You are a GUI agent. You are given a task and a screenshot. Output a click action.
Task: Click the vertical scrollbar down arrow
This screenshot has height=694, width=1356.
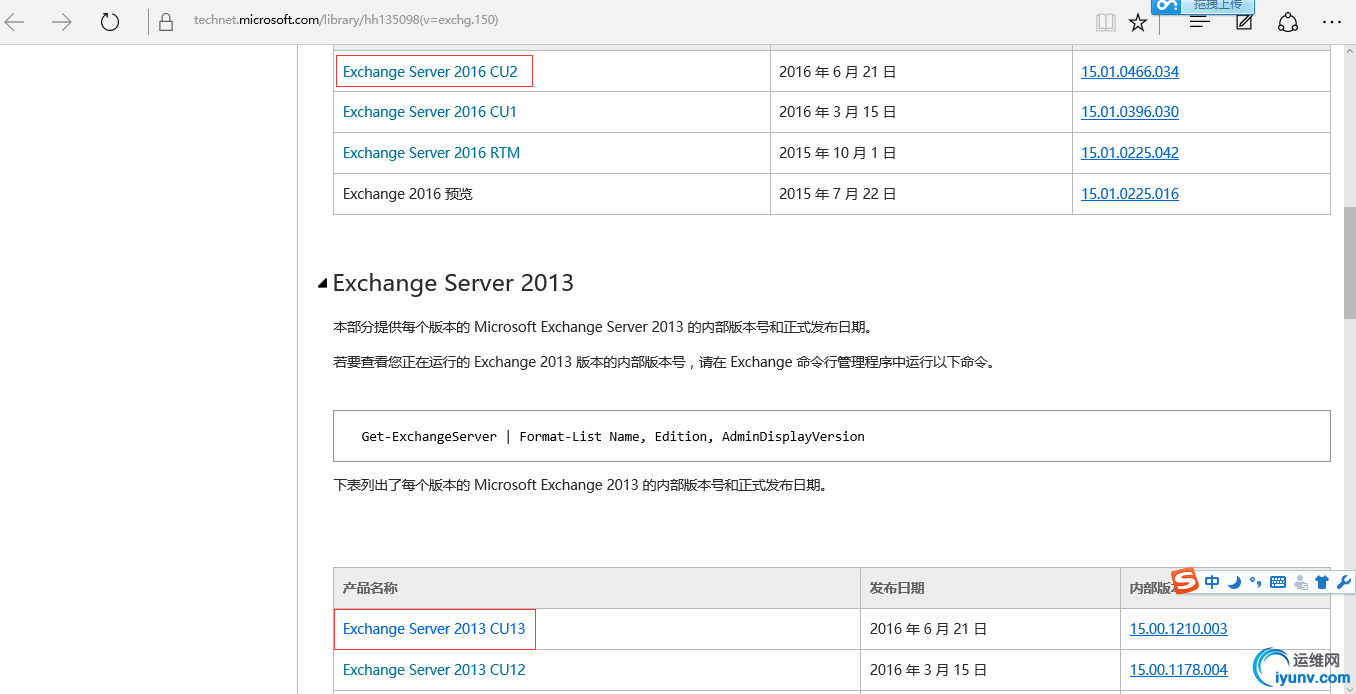tap(1349, 686)
